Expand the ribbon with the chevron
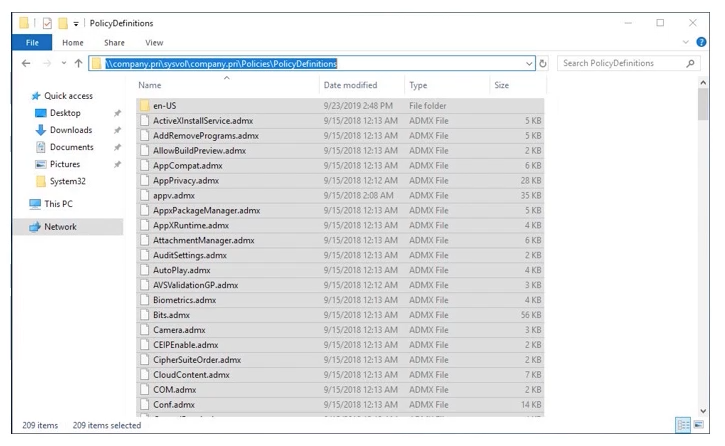This screenshot has height=446, width=725. pyautogui.click(x=686, y=42)
